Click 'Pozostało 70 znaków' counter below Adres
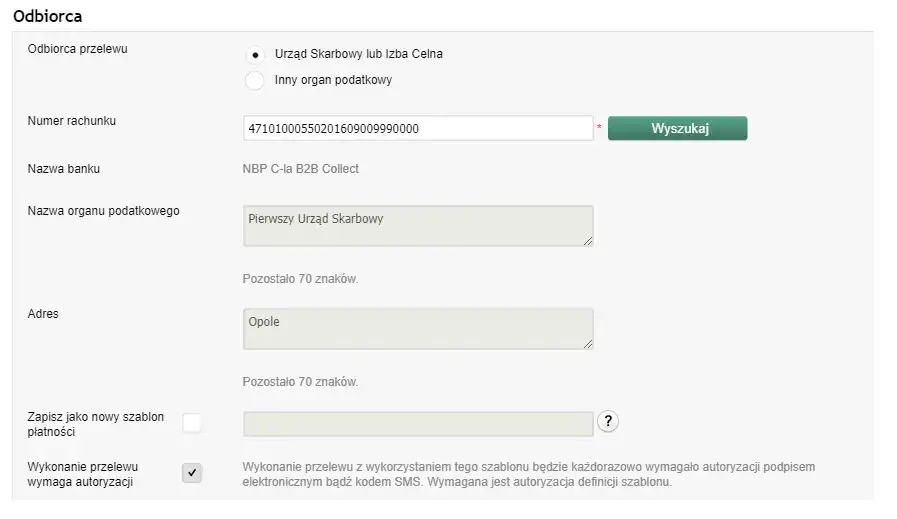The width and height of the screenshot is (897, 519). (x=300, y=382)
